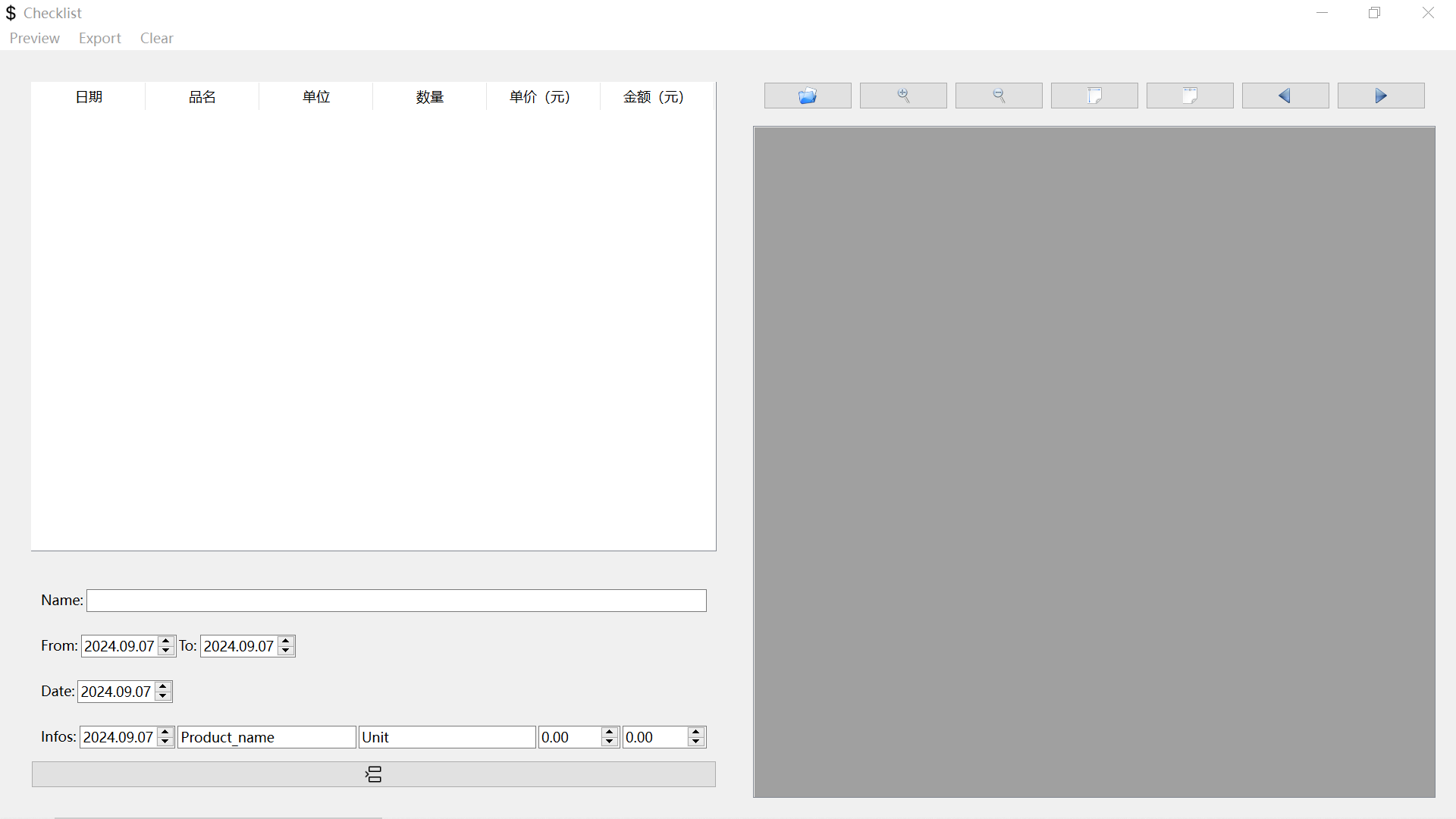The height and width of the screenshot is (819, 1456).
Task: Click Preview menu item
Action: coord(35,38)
